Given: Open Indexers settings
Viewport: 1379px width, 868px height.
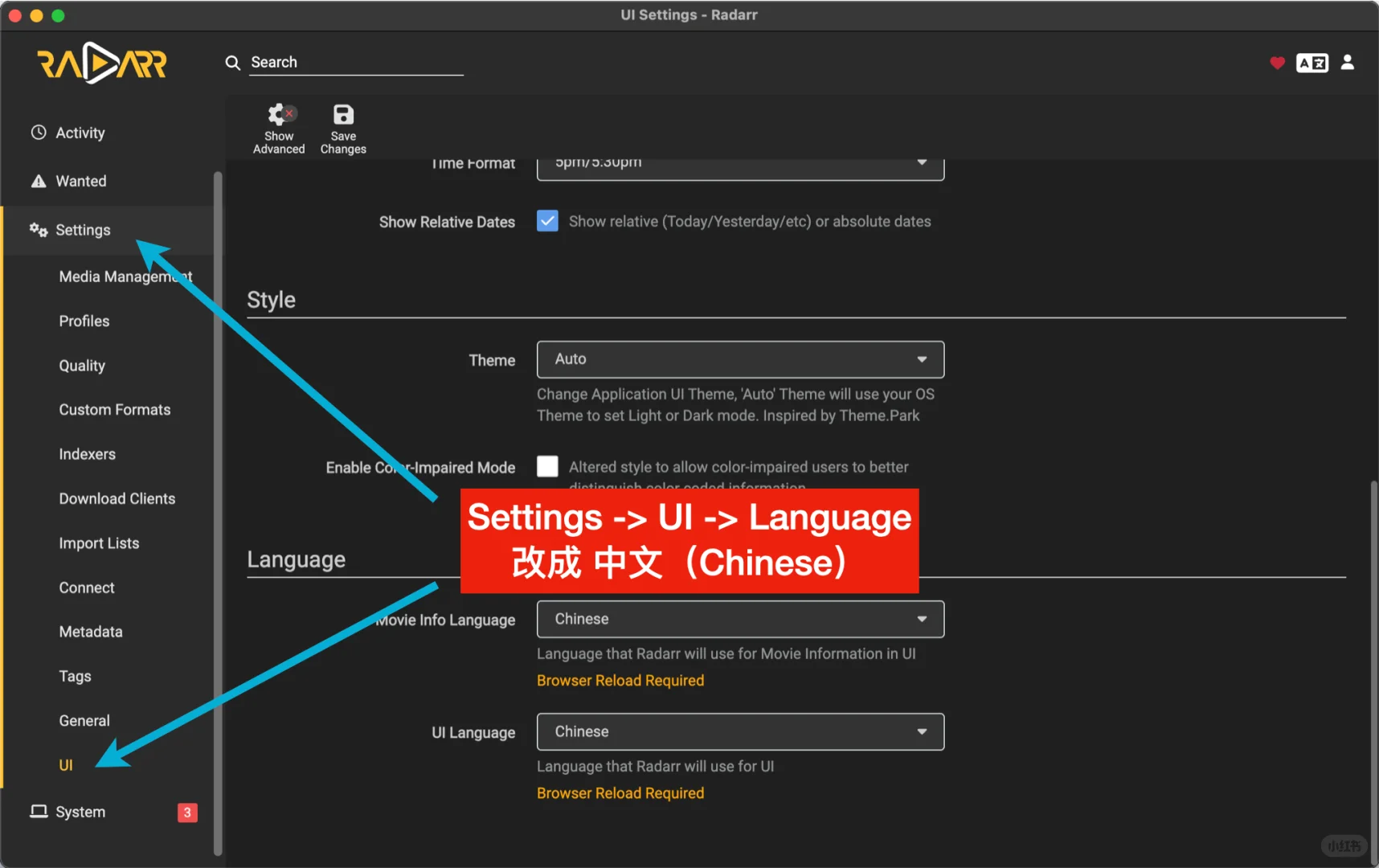Looking at the screenshot, I should pyautogui.click(x=88, y=454).
